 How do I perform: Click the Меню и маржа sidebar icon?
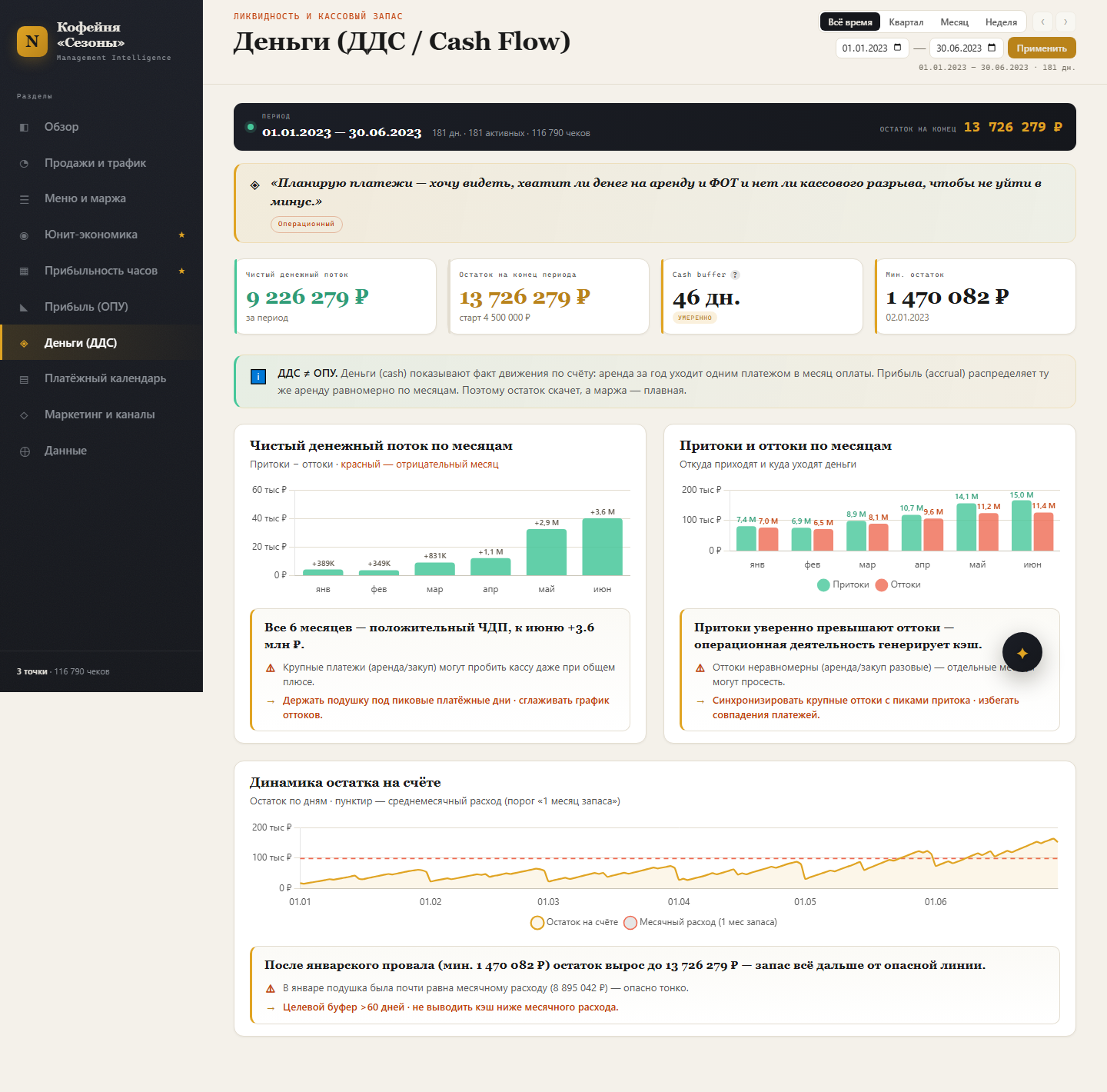pos(24,199)
